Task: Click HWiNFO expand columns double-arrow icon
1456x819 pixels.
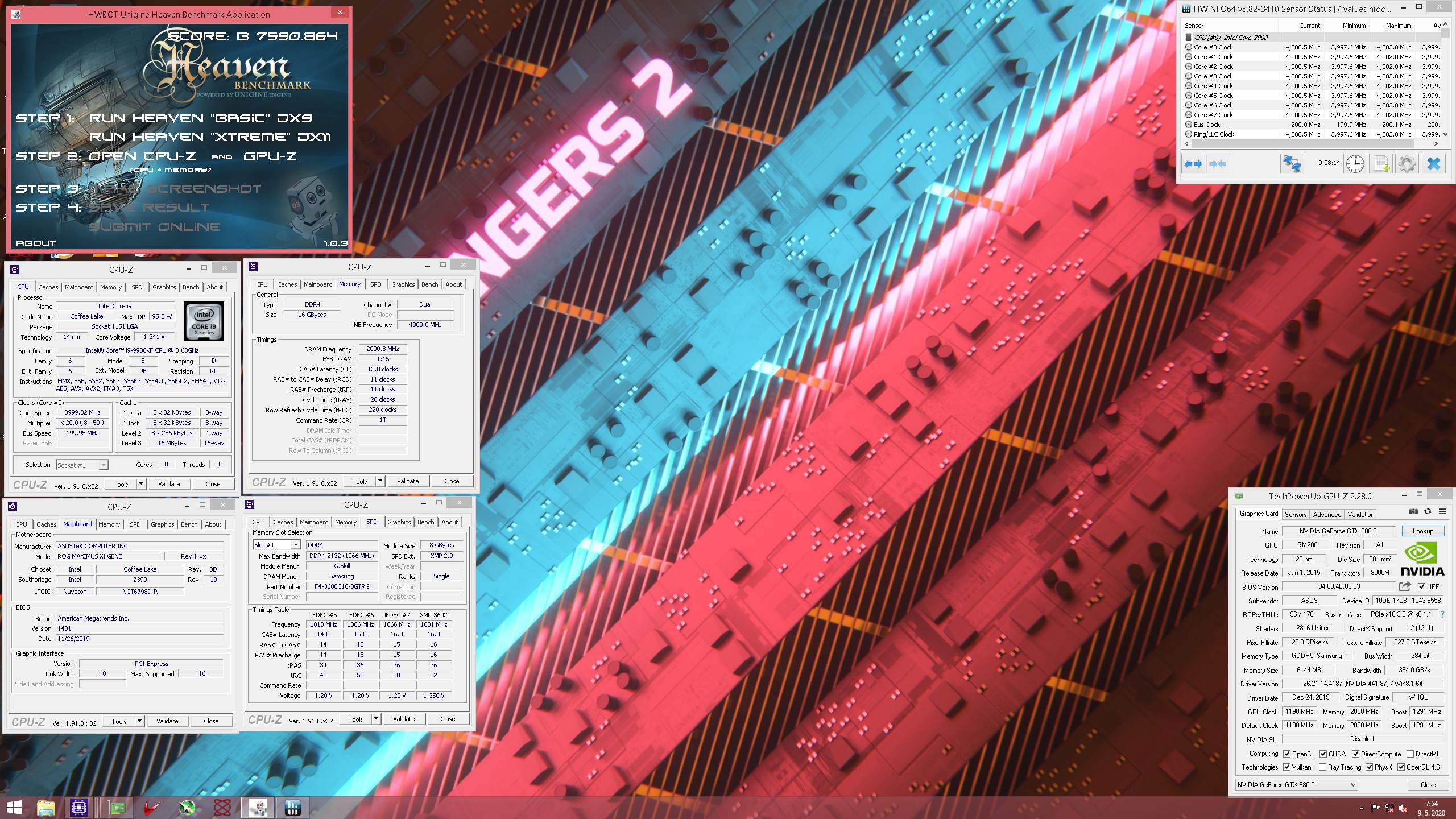Action: click(x=1193, y=164)
